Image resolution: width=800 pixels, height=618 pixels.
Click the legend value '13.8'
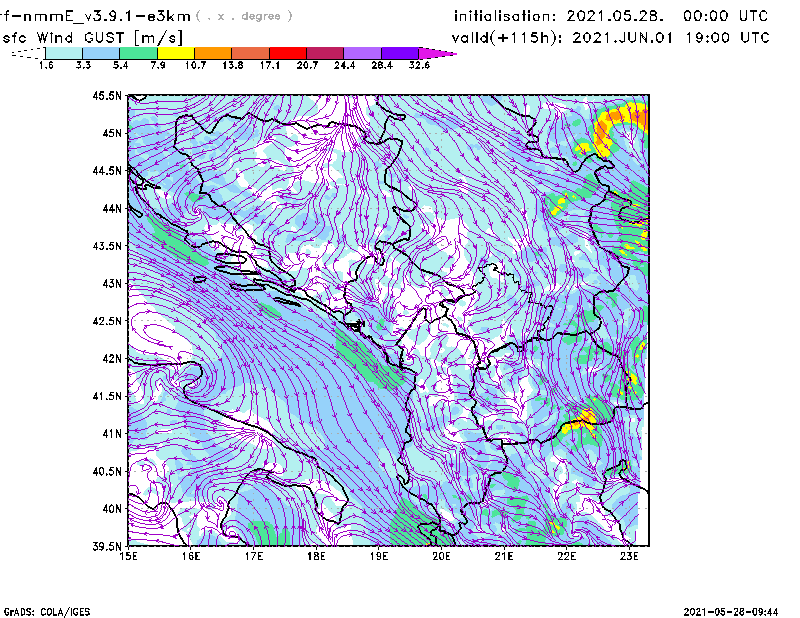(233, 65)
